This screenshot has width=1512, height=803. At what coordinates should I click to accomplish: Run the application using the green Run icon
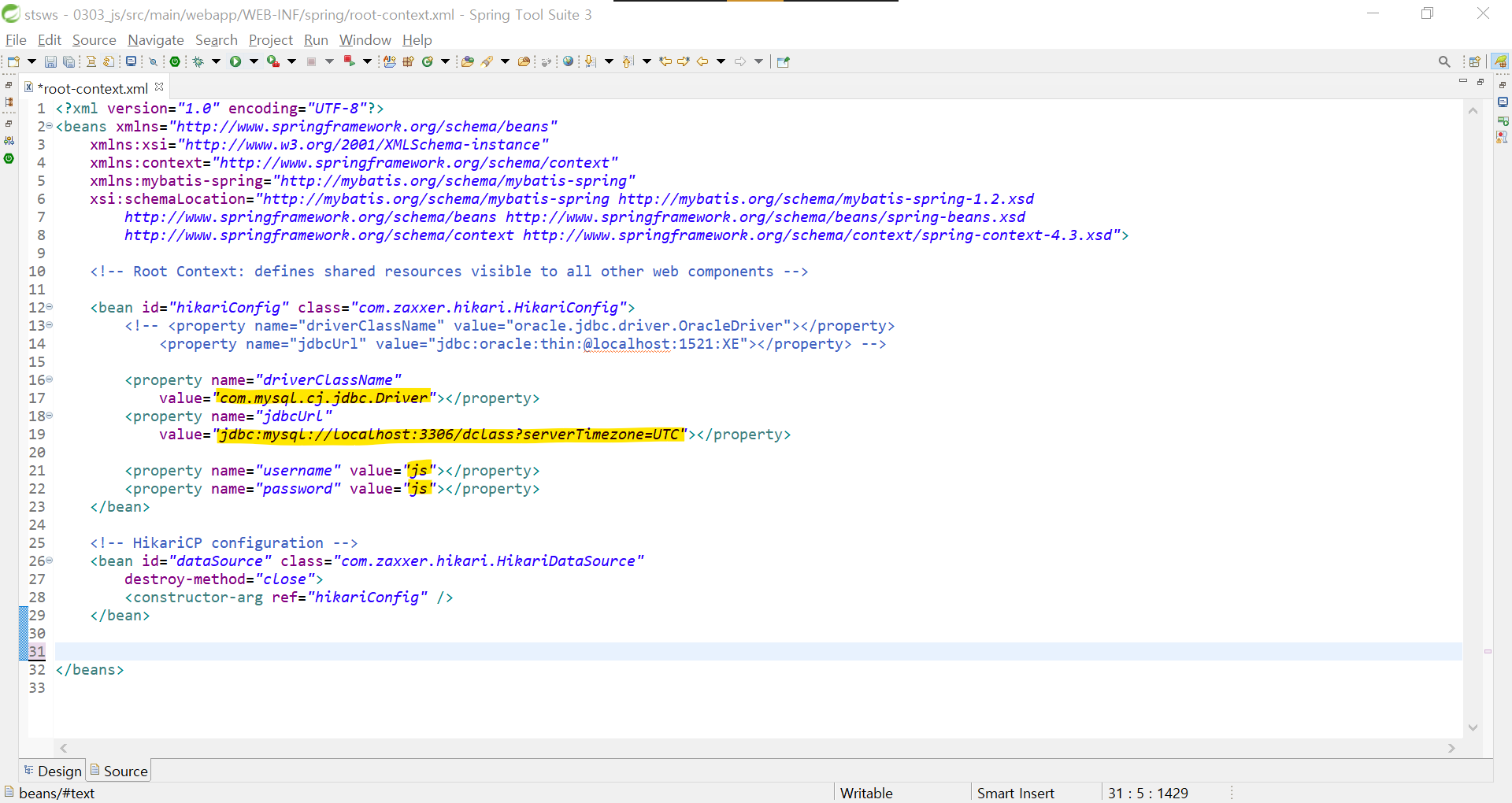point(235,61)
